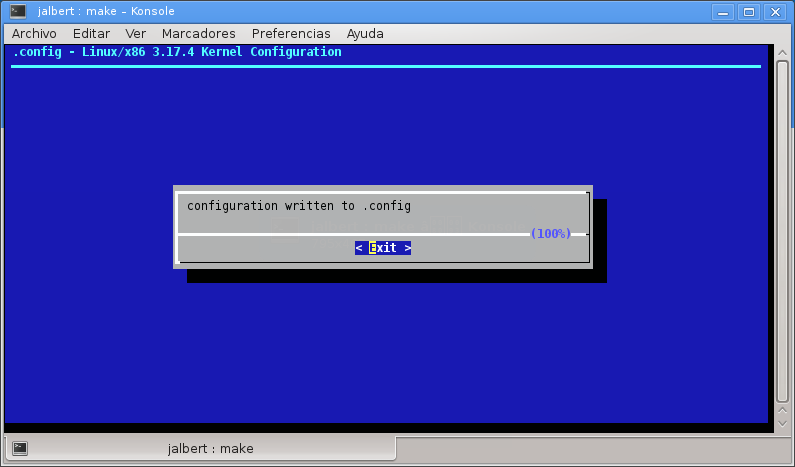Select the 'jalbert : make' tab
The height and width of the screenshot is (467, 795).
[210, 449]
